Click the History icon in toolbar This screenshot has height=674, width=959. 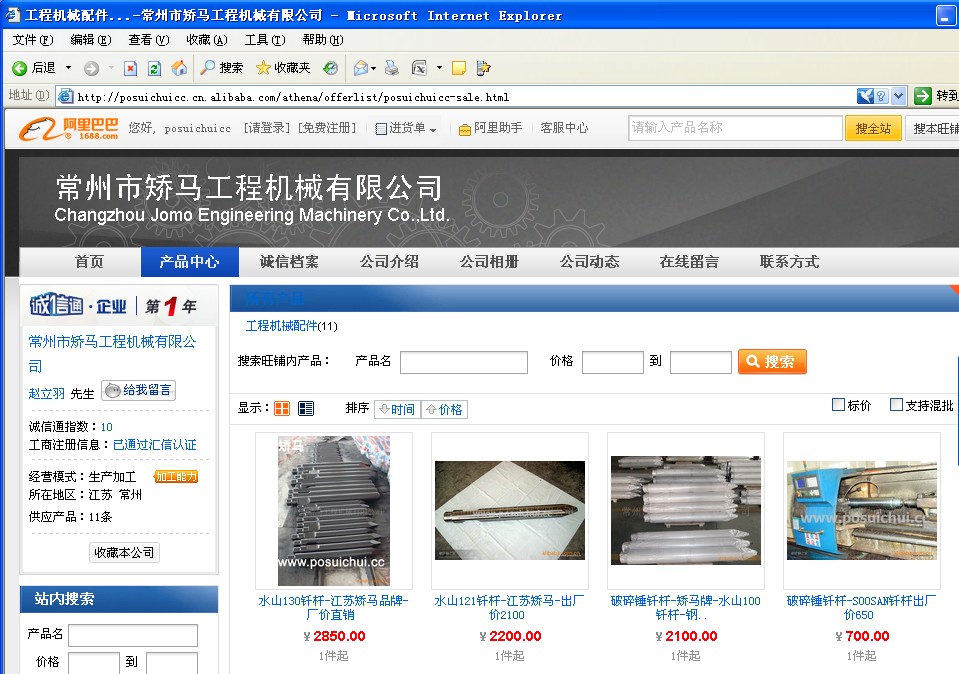click(330, 68)
